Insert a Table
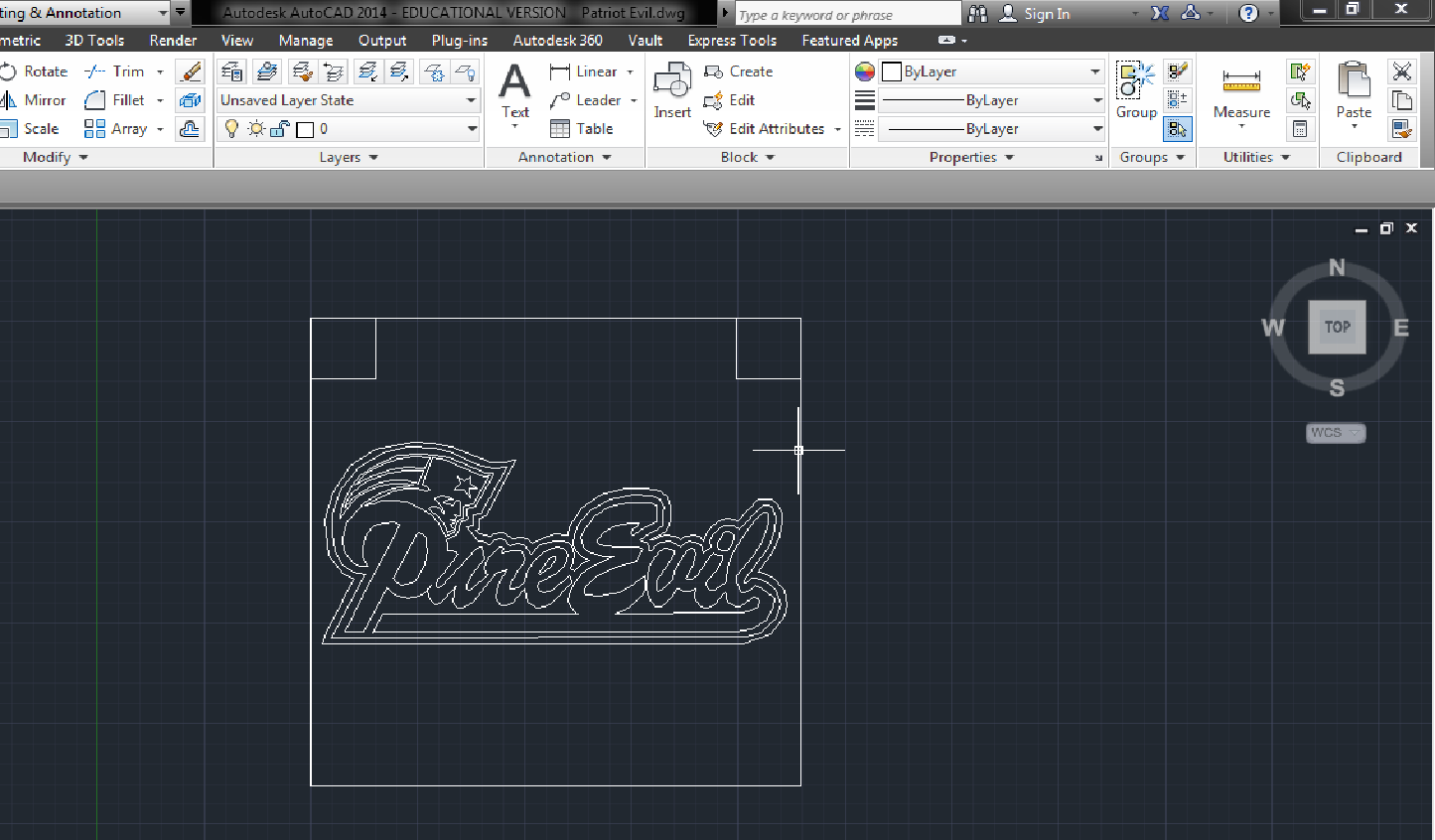This screenshot has width=1435, height=840. [582, 129]
